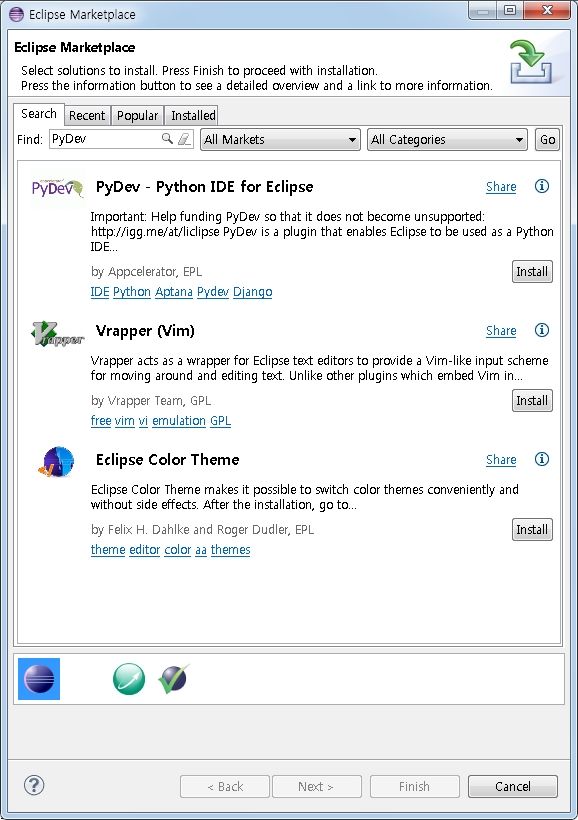Share the Eclipse Color Theme entry

pos(501,460)
